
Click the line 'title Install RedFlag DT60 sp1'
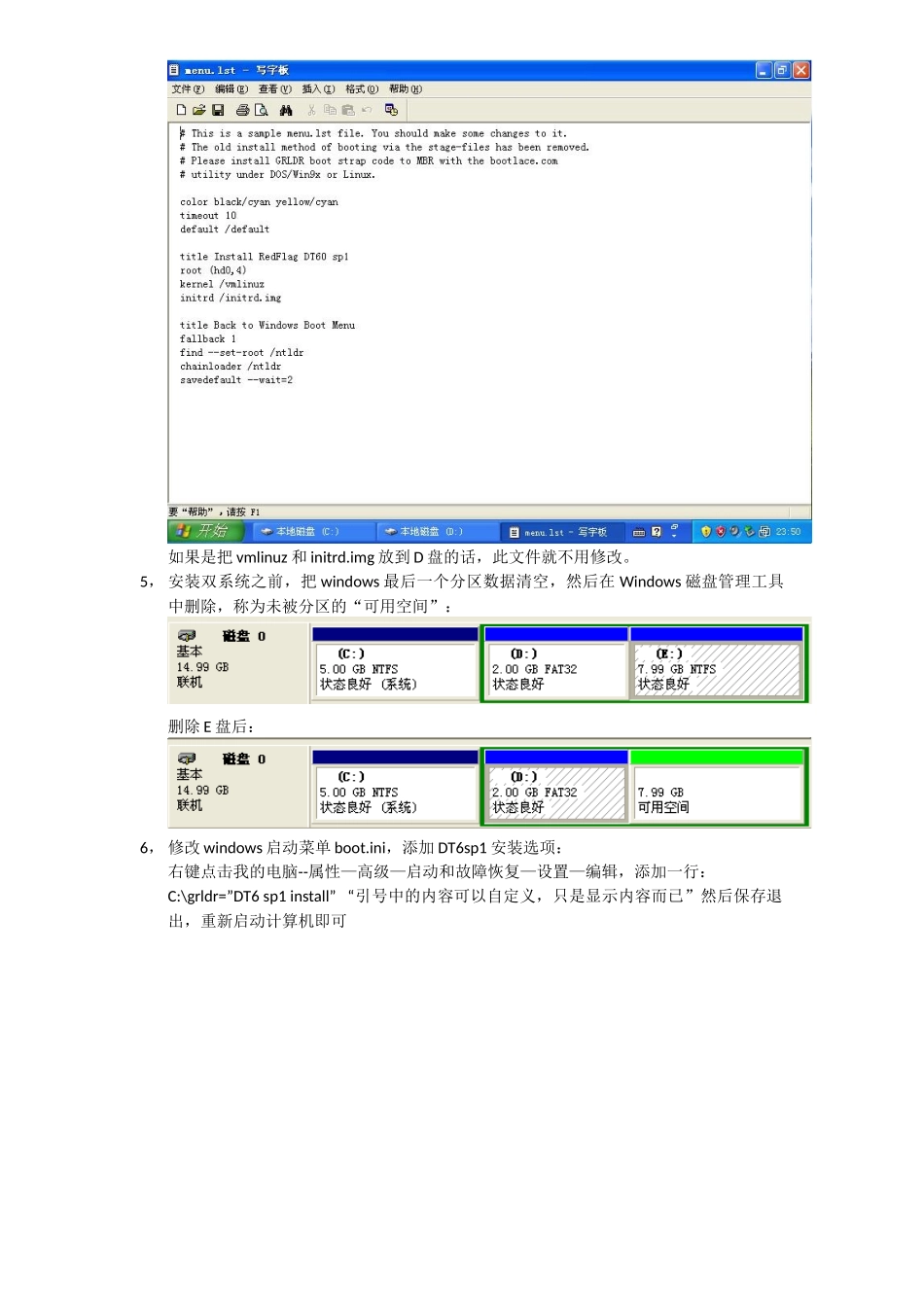pyautogui.click(x=264, y=257)
